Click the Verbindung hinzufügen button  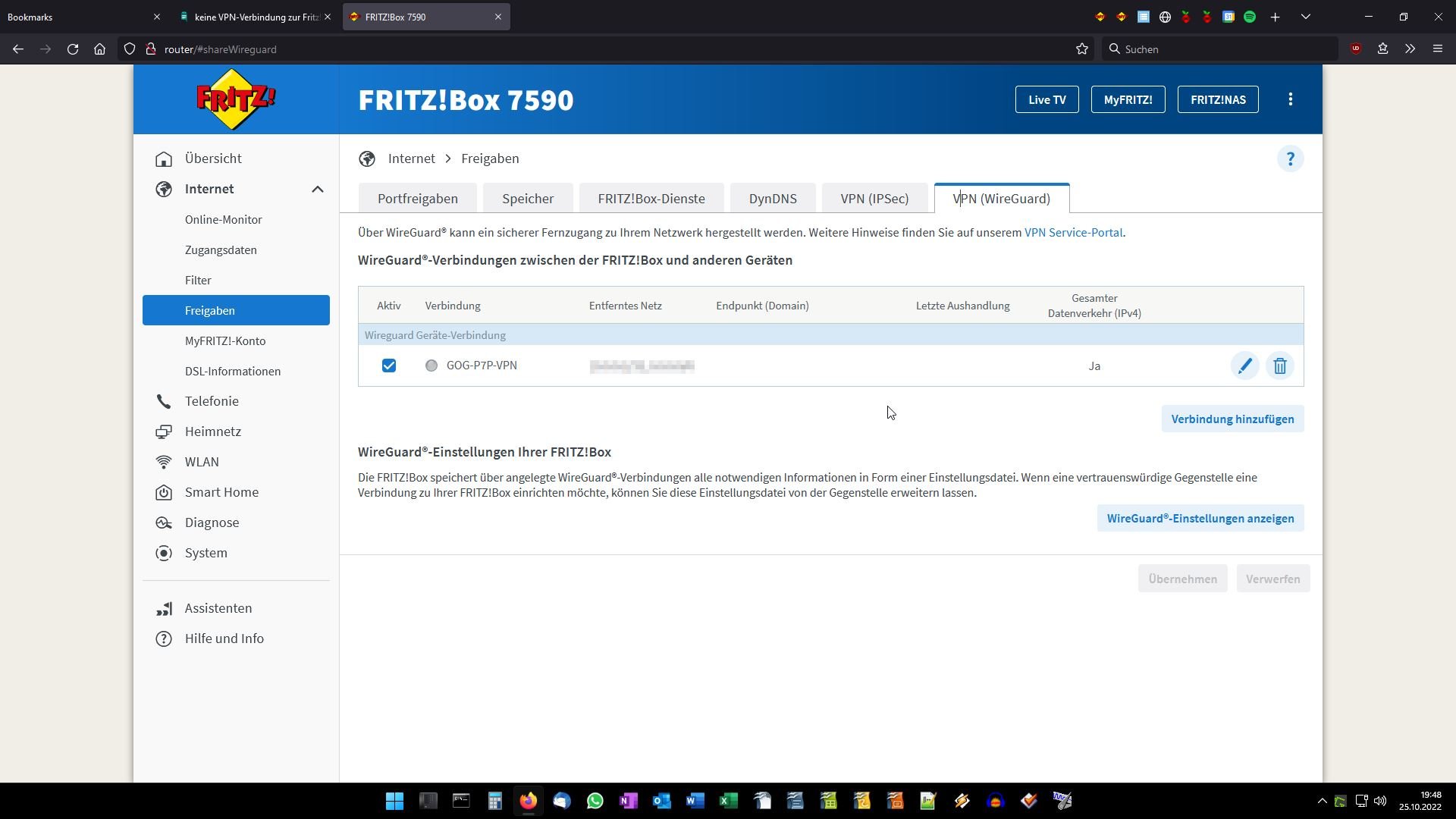1232,419
